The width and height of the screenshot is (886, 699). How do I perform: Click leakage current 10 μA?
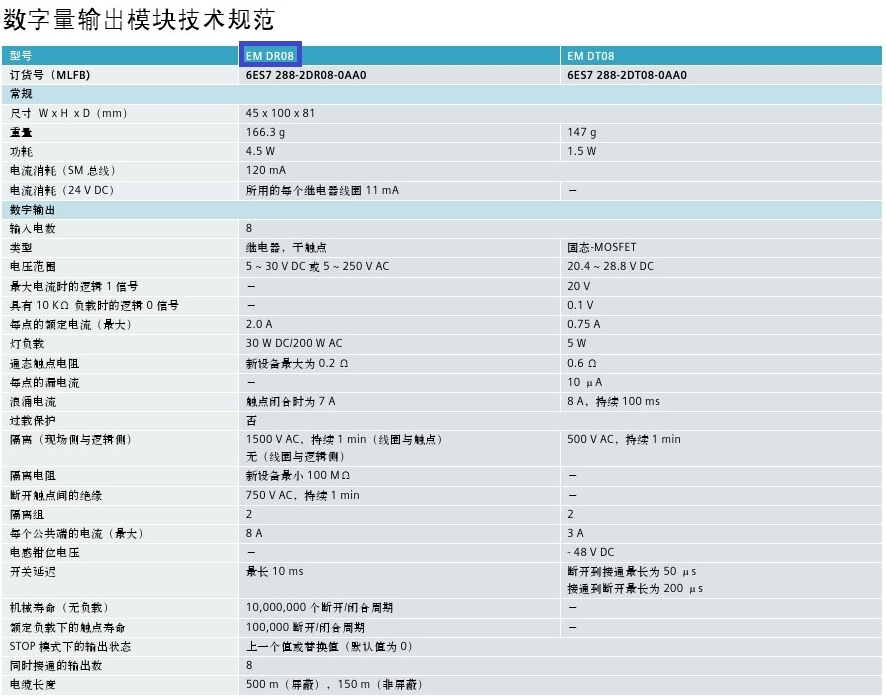pos(584,383)
